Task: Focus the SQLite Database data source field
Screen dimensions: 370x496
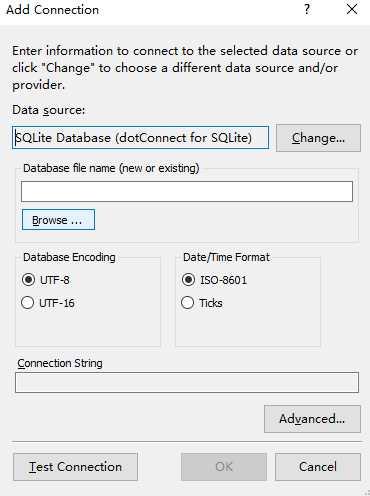Action: pyautogui.click(x=140, y=137)
